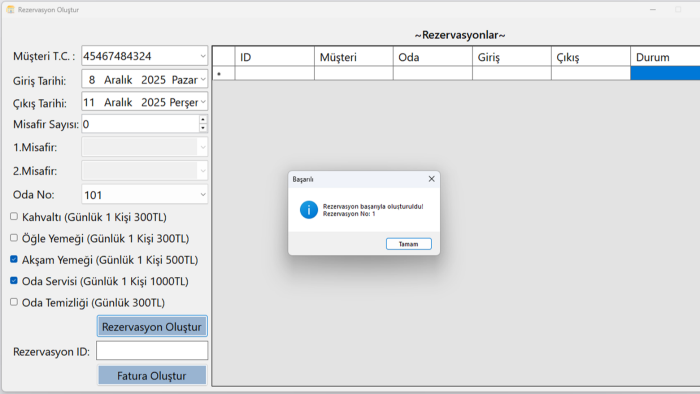The image size is (700, 394).
Task: Open the Müşteri T.C. combo box
Action: [x=203, y=56]
